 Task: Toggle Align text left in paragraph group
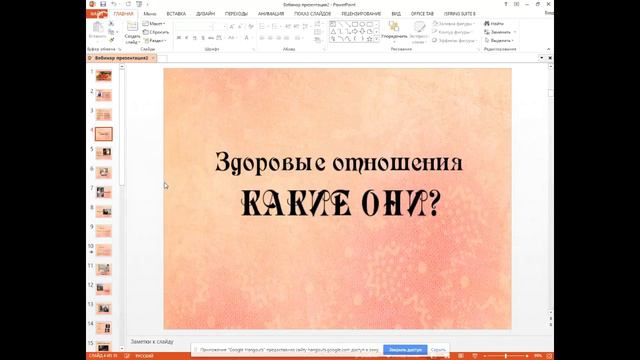(x=262, y=38)
